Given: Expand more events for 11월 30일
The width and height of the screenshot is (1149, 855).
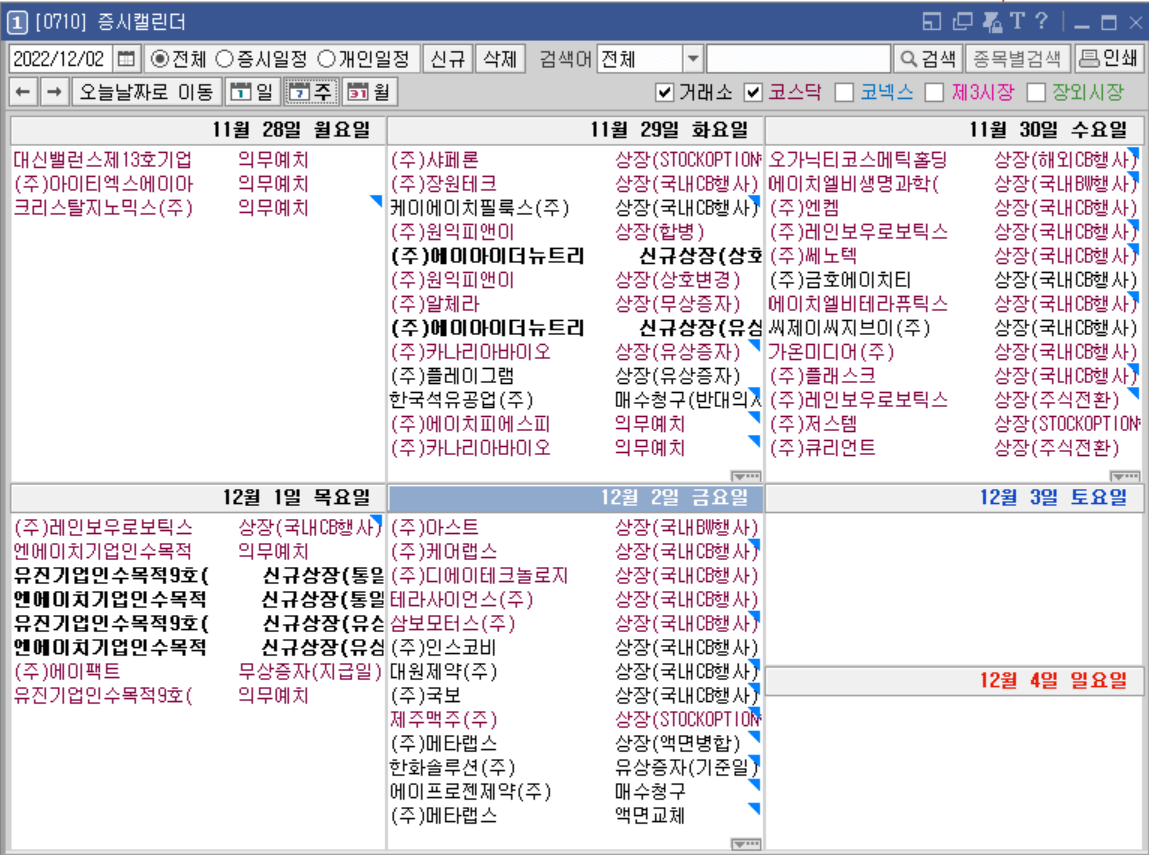Looking at the screenshot, I should pyautogui.click(x=1126, y=476).
